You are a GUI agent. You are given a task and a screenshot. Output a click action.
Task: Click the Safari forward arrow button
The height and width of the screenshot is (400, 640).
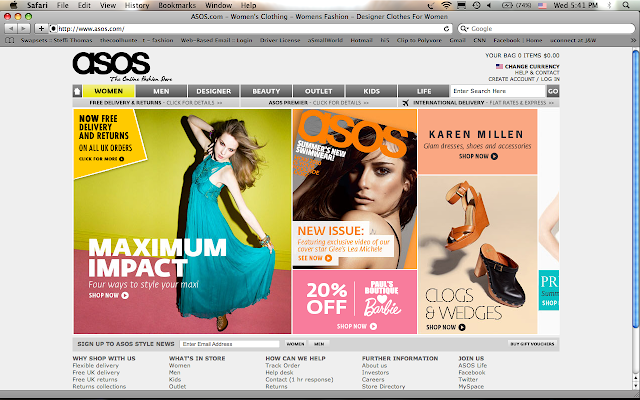tap(24, 29)
